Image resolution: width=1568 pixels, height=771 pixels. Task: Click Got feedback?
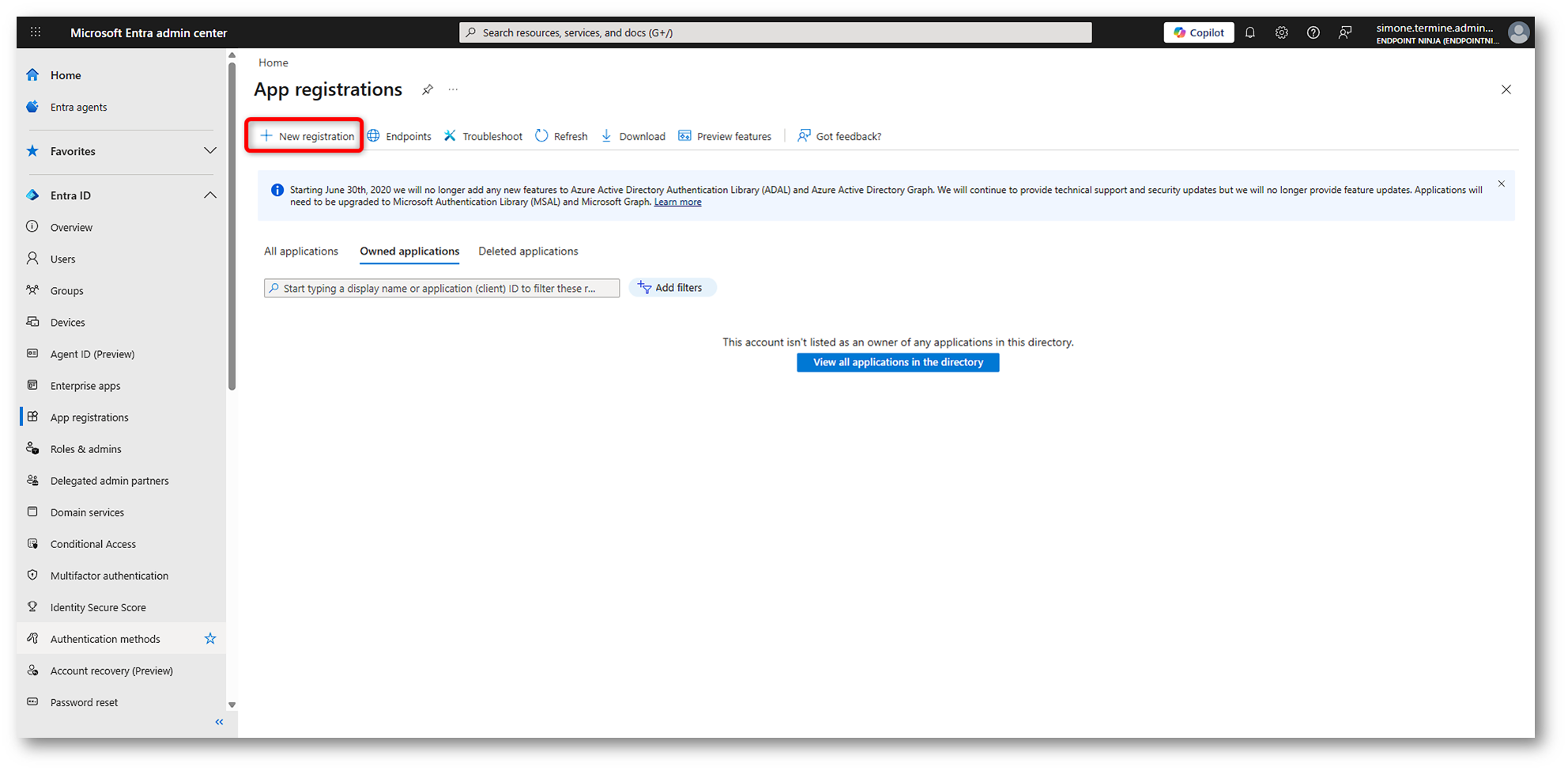839,136
